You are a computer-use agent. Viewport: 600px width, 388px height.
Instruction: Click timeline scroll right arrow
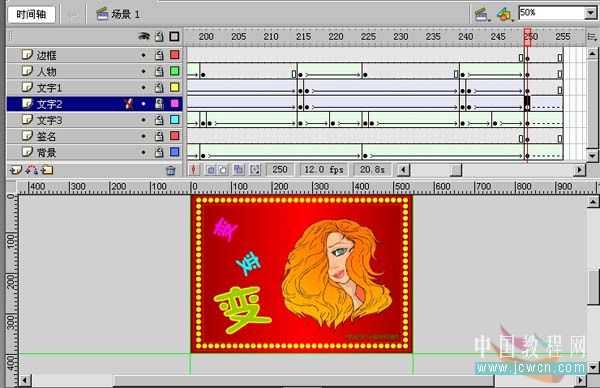point(579,170)
